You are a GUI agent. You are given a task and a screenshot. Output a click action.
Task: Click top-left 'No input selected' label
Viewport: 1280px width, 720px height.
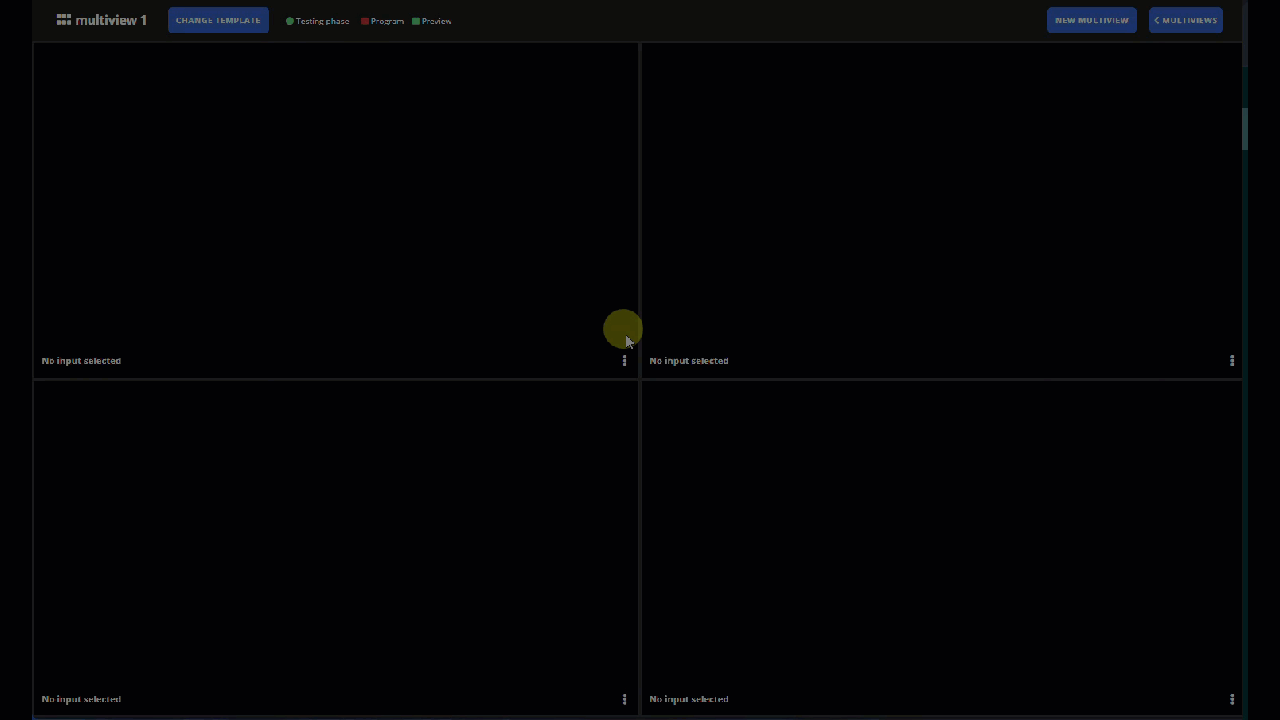pos(81,361)
